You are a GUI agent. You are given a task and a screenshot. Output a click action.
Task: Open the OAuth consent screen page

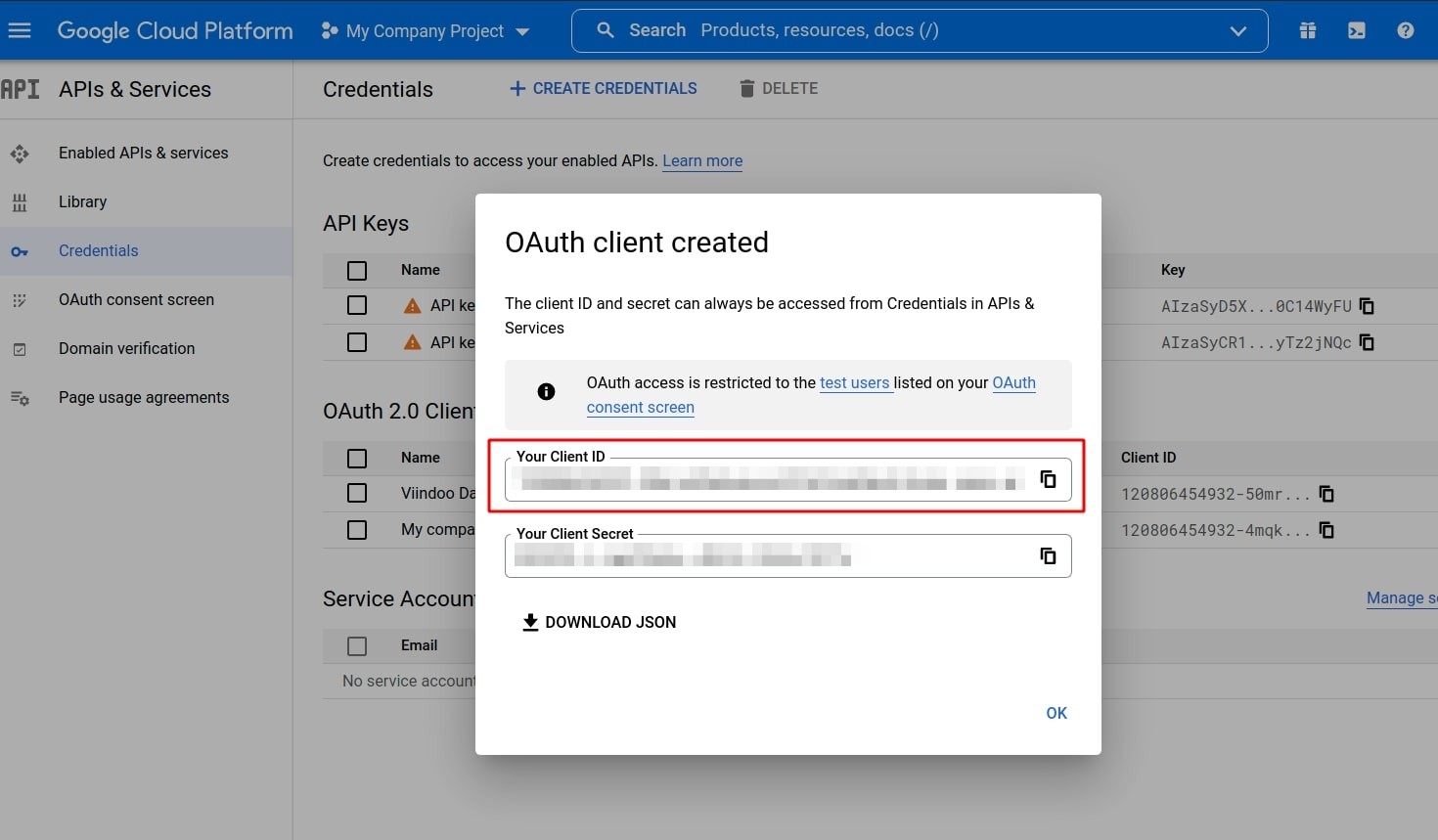136,299
